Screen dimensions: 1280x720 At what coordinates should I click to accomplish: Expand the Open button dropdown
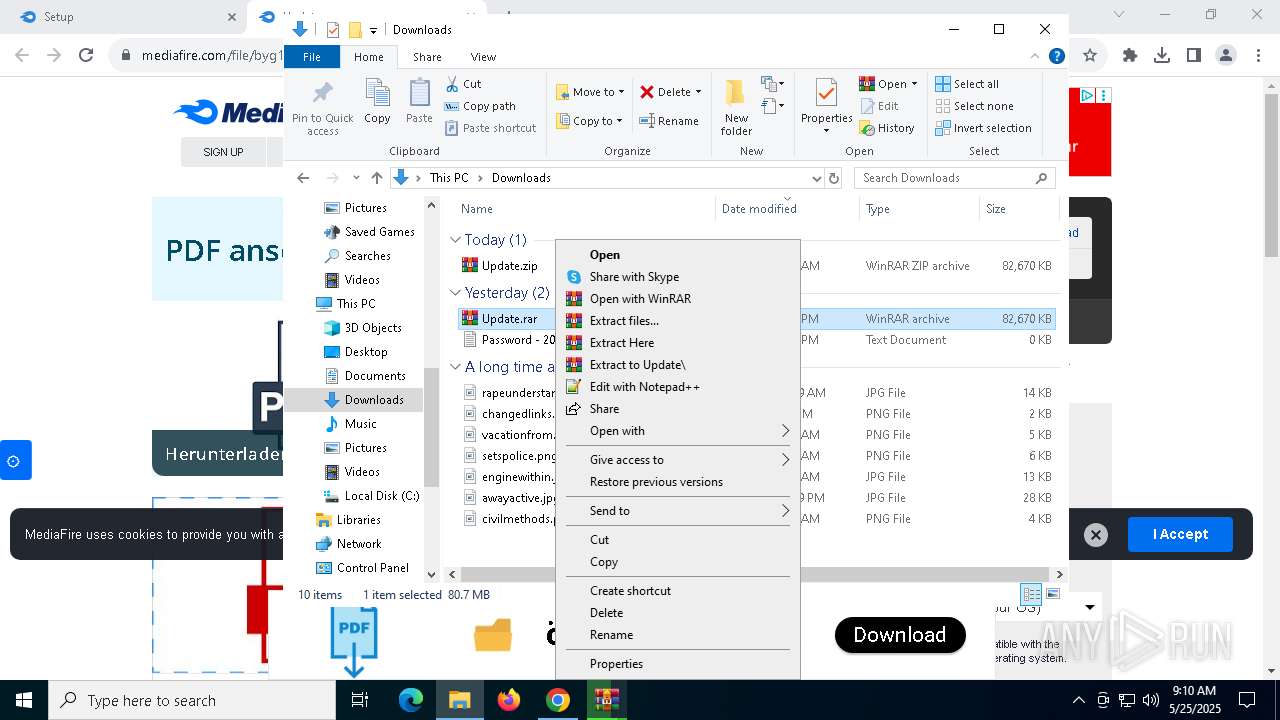coord(913,84)
